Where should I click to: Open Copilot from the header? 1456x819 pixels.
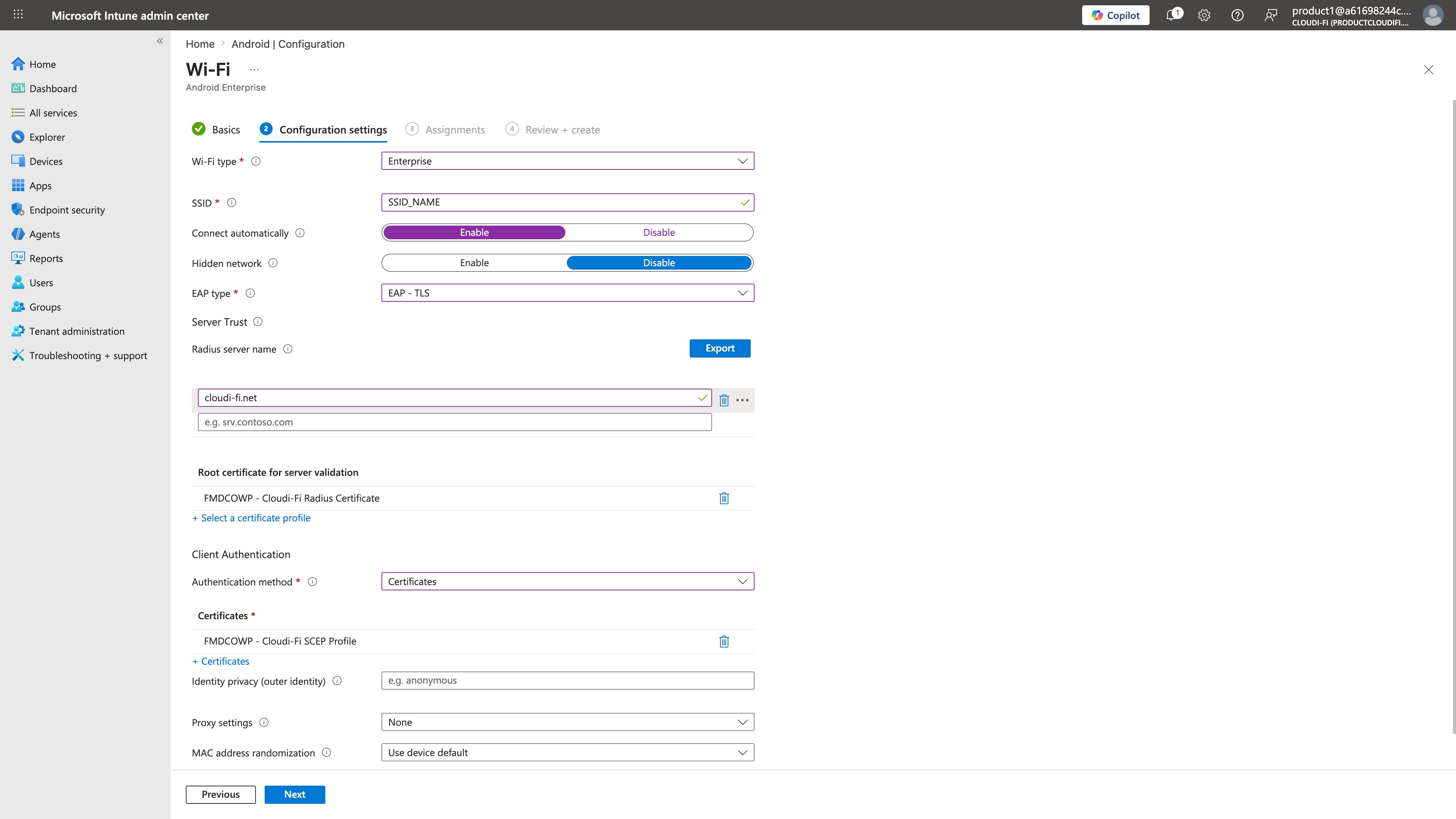tap(1115, 15)
